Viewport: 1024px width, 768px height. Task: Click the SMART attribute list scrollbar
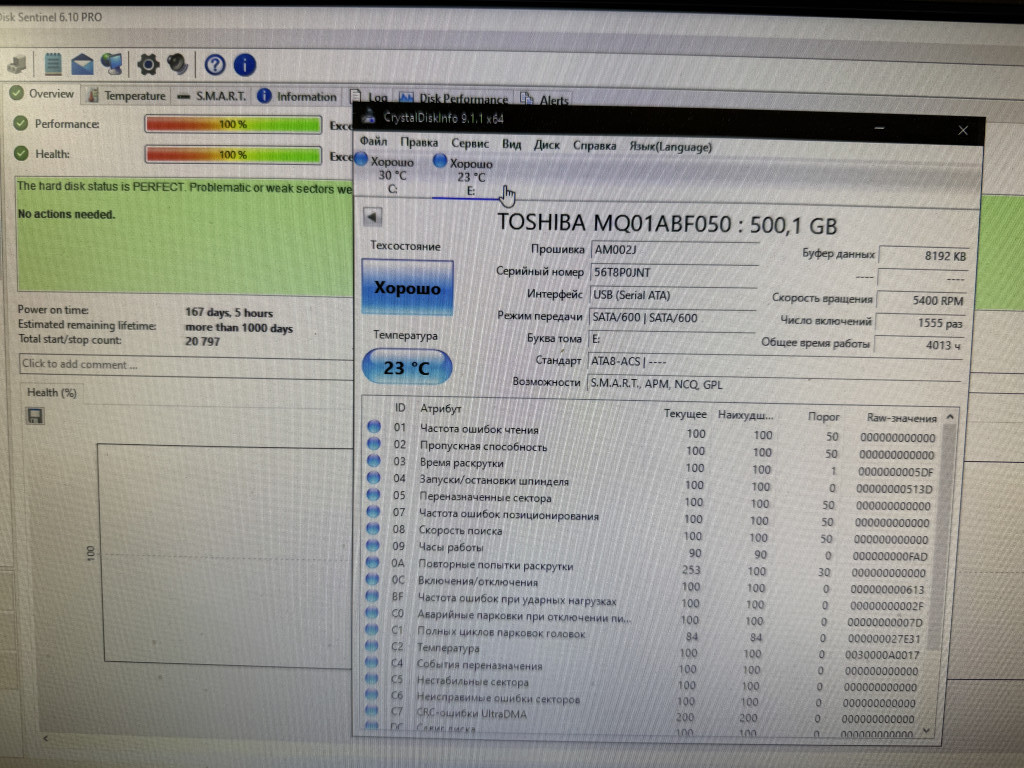coord(948,570)
